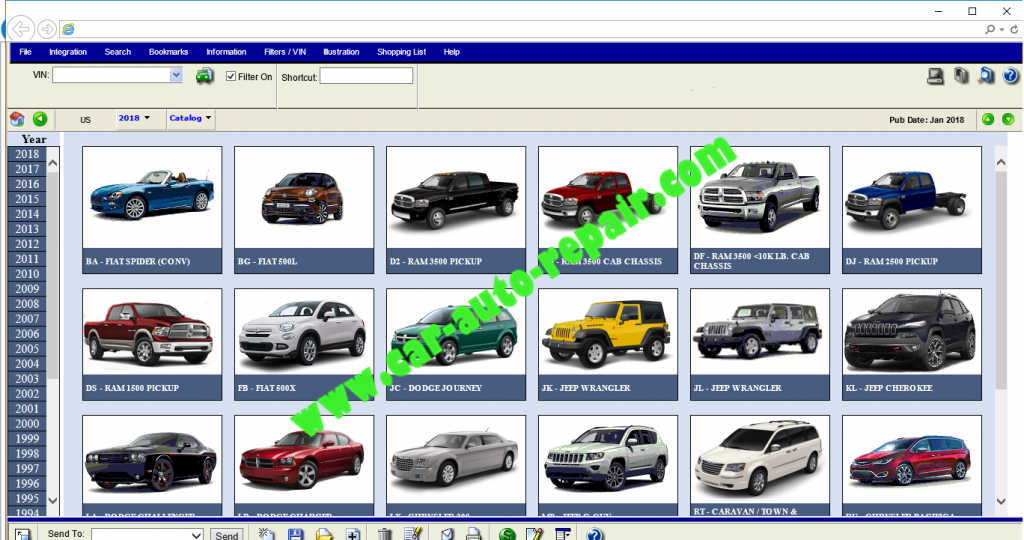1024x540 pixels.
Task: Select year 2008 in the Year list
Action: pyautogui.click(x=27, y=304)
